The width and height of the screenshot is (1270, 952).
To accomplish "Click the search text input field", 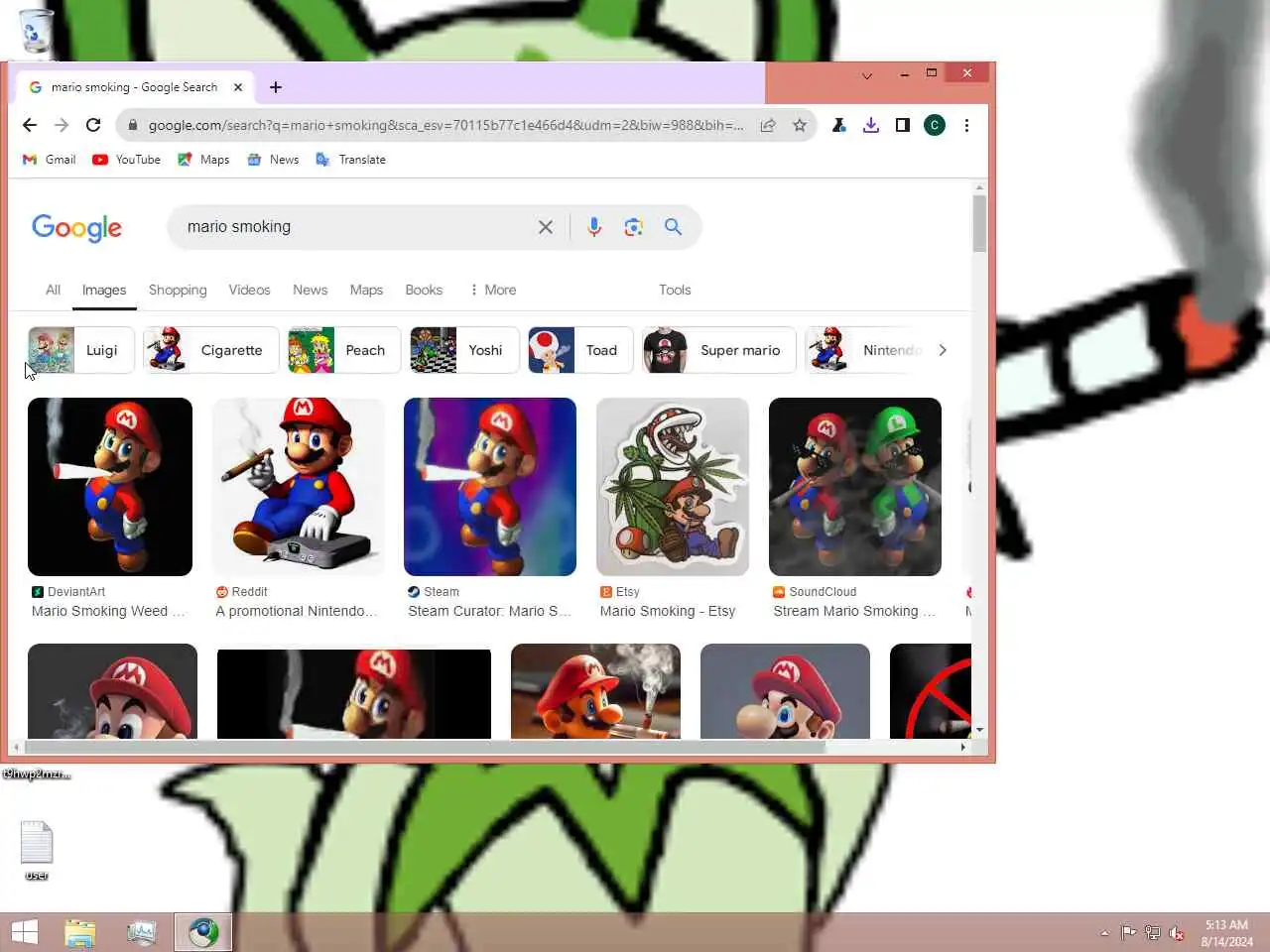I will (357, 227).
